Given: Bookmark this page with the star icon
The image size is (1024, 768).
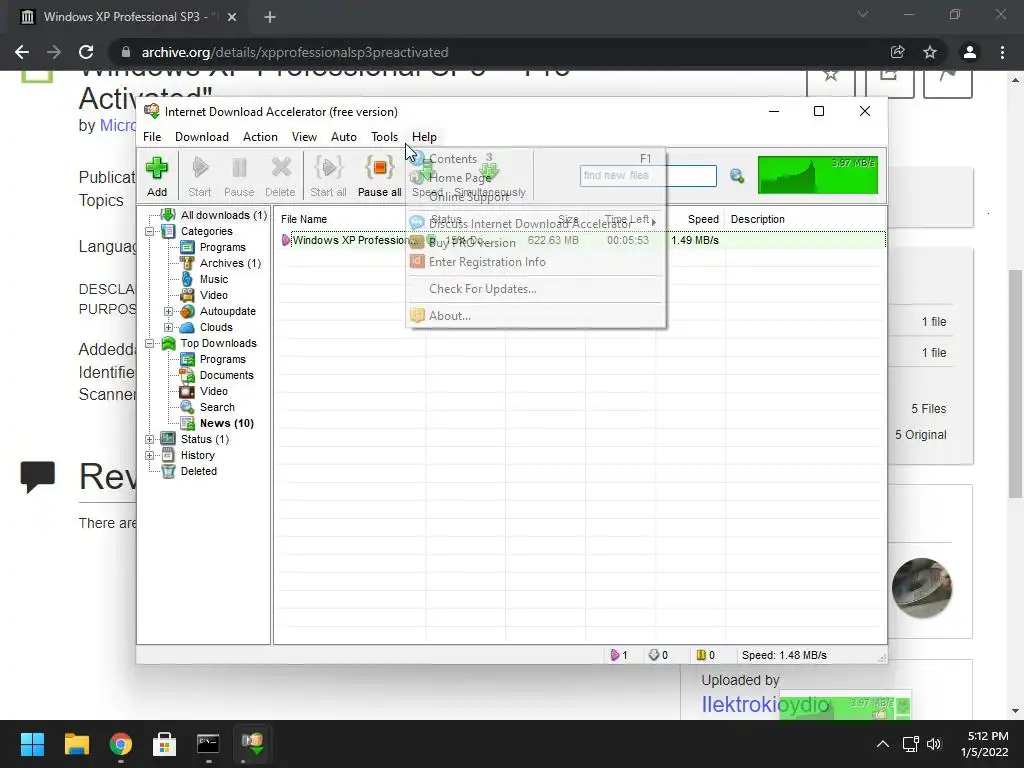Looking at the screenshot, I should tap(930, 52).
